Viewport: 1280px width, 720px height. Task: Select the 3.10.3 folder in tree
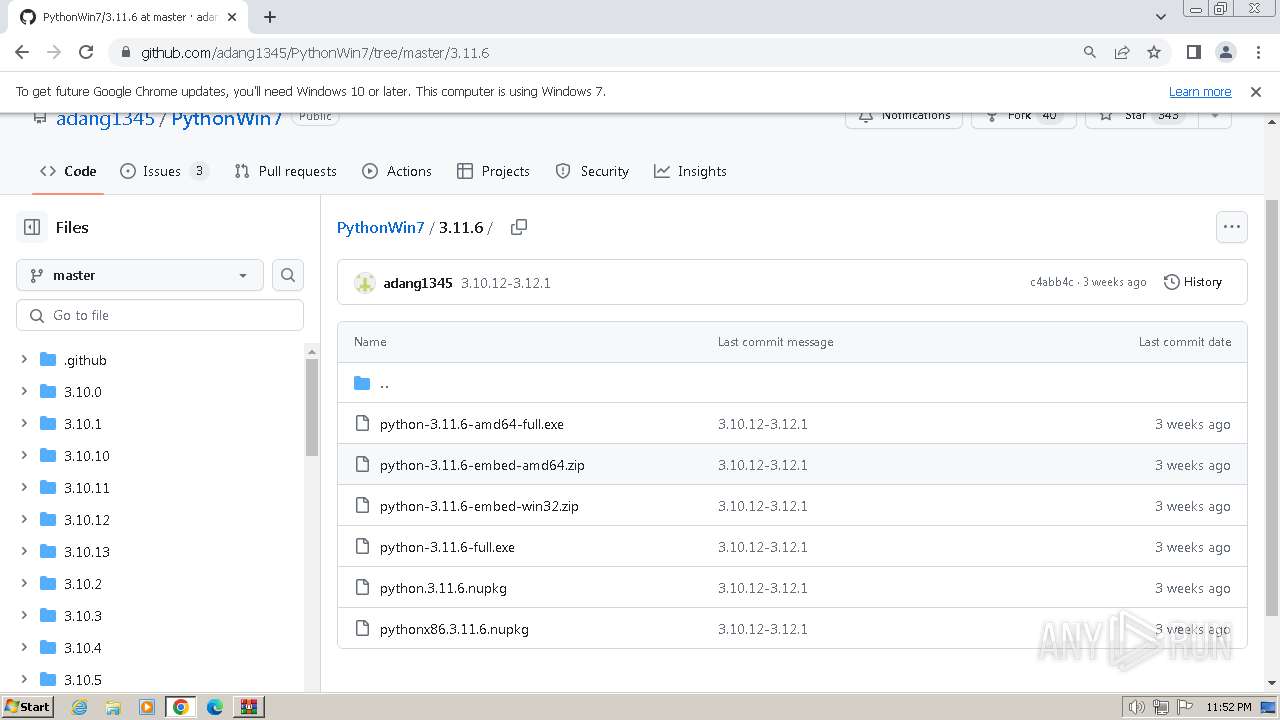[x=83, y=616]
